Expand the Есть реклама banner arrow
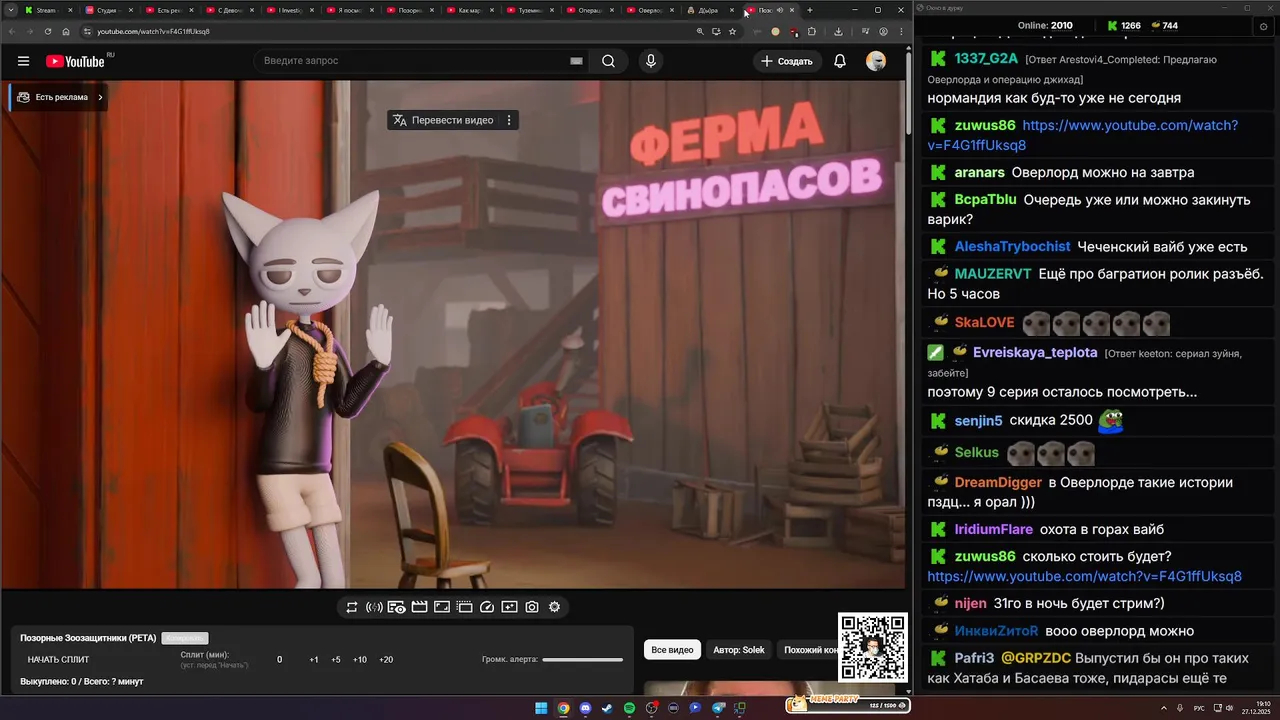The width and height of the screenshot is (1280, 720). pos(100,97)
